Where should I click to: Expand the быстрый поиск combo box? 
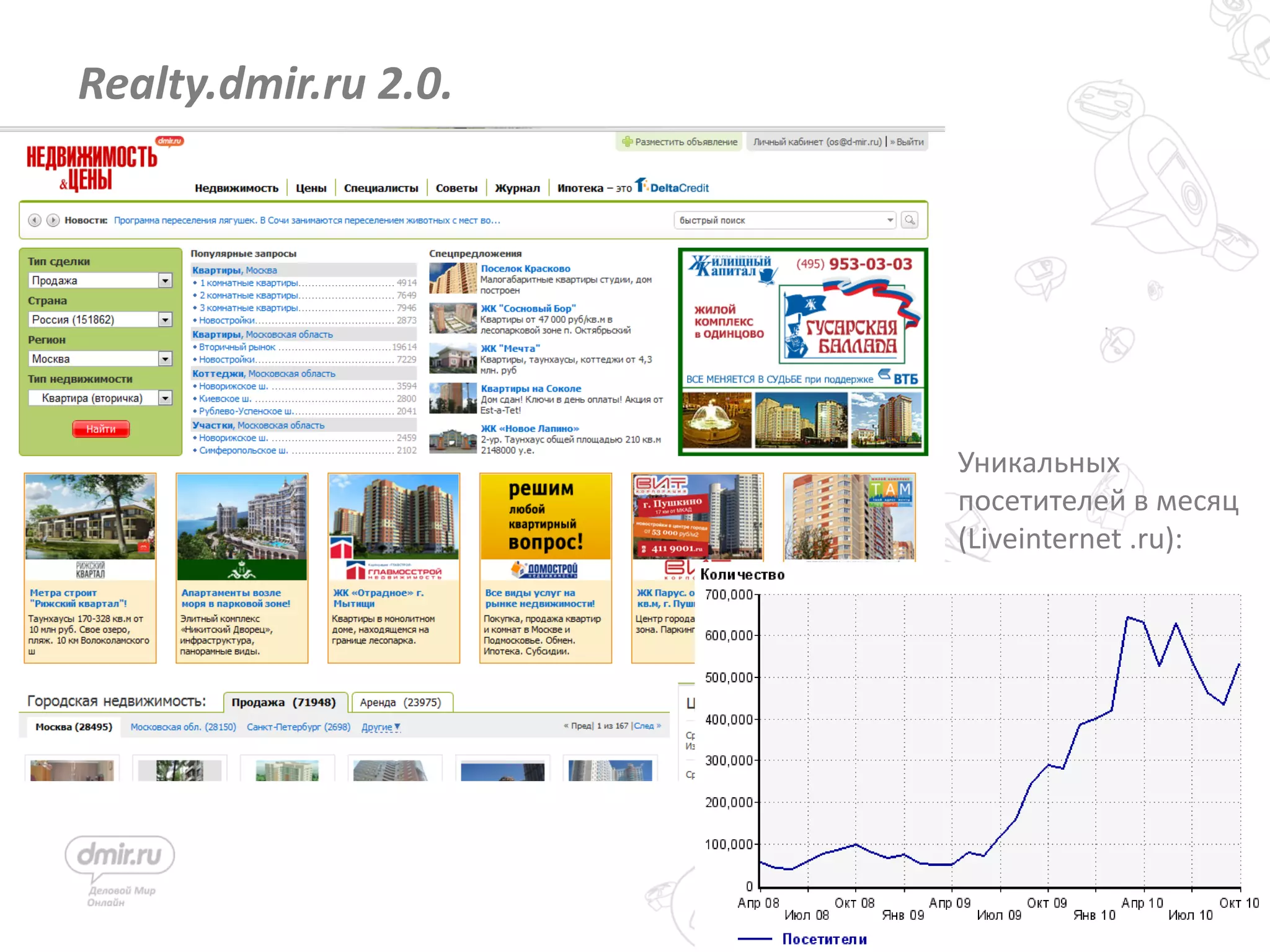coord(890,220)
